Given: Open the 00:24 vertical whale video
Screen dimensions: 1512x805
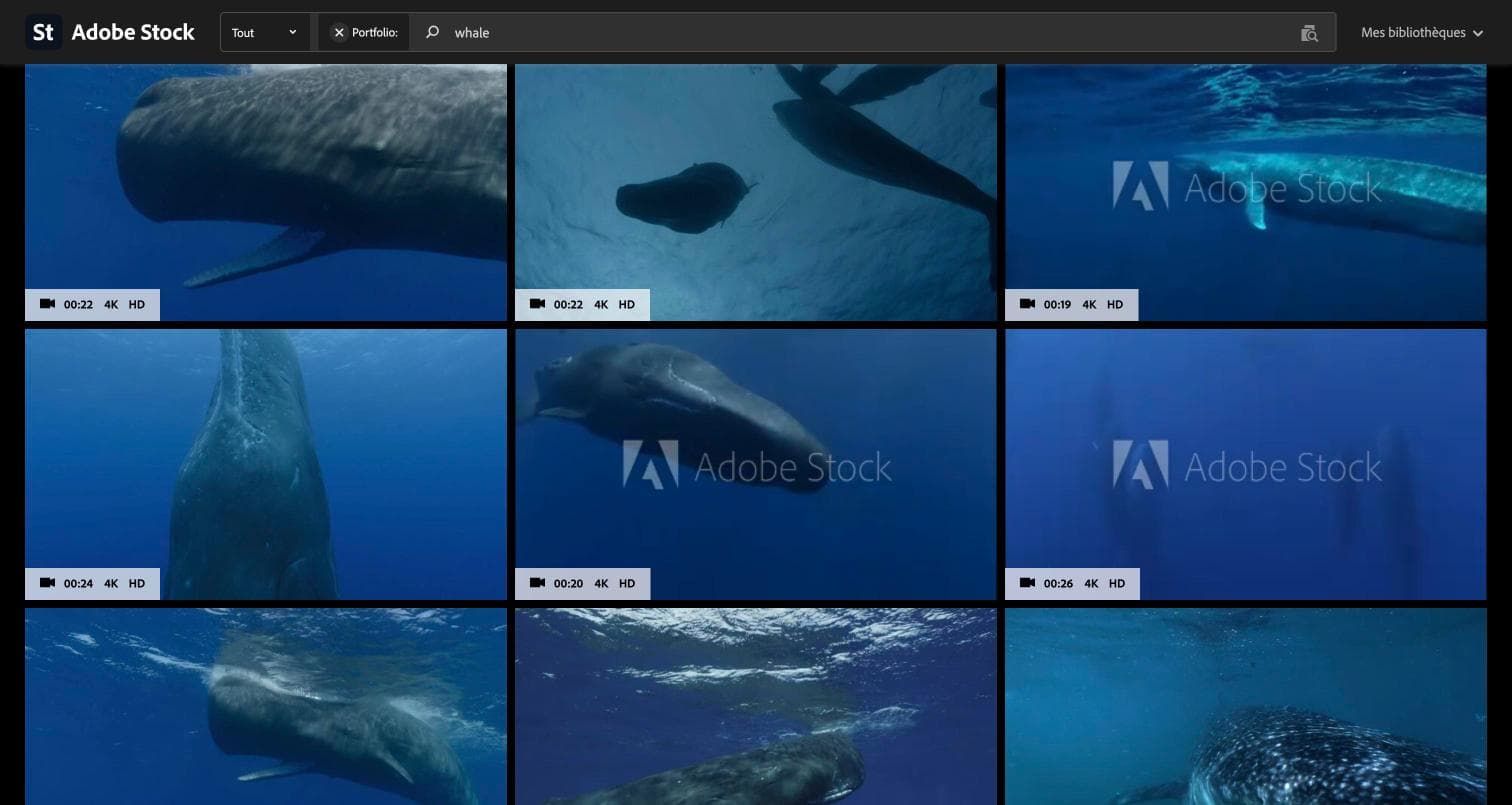Looking at the screenshot, I should pos(266,465).
